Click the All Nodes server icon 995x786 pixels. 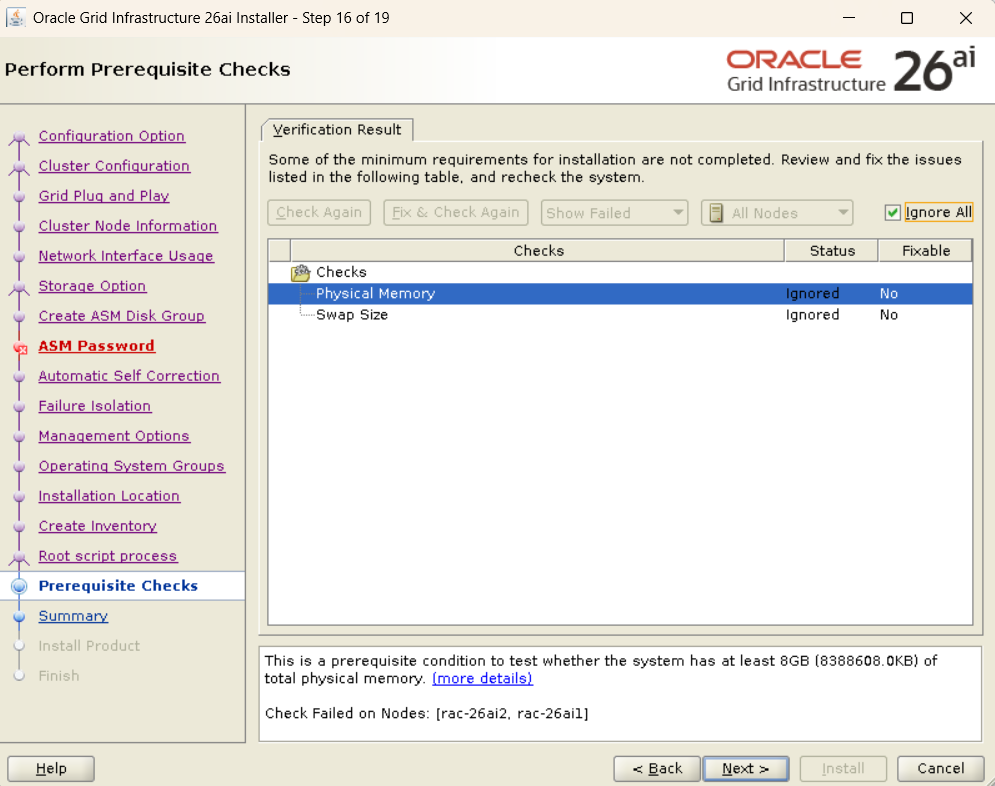[716, 213]
